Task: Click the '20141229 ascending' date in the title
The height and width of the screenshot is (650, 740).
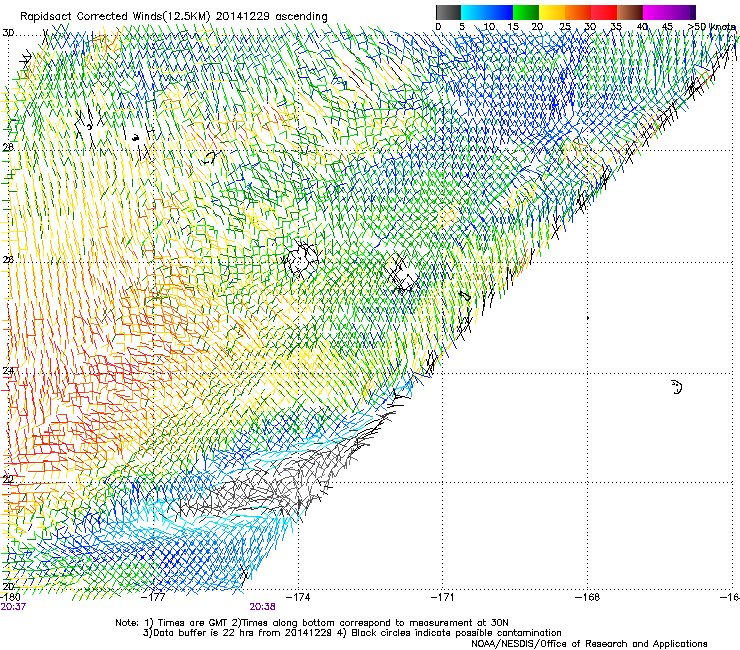Action: (x=272, y=17)
